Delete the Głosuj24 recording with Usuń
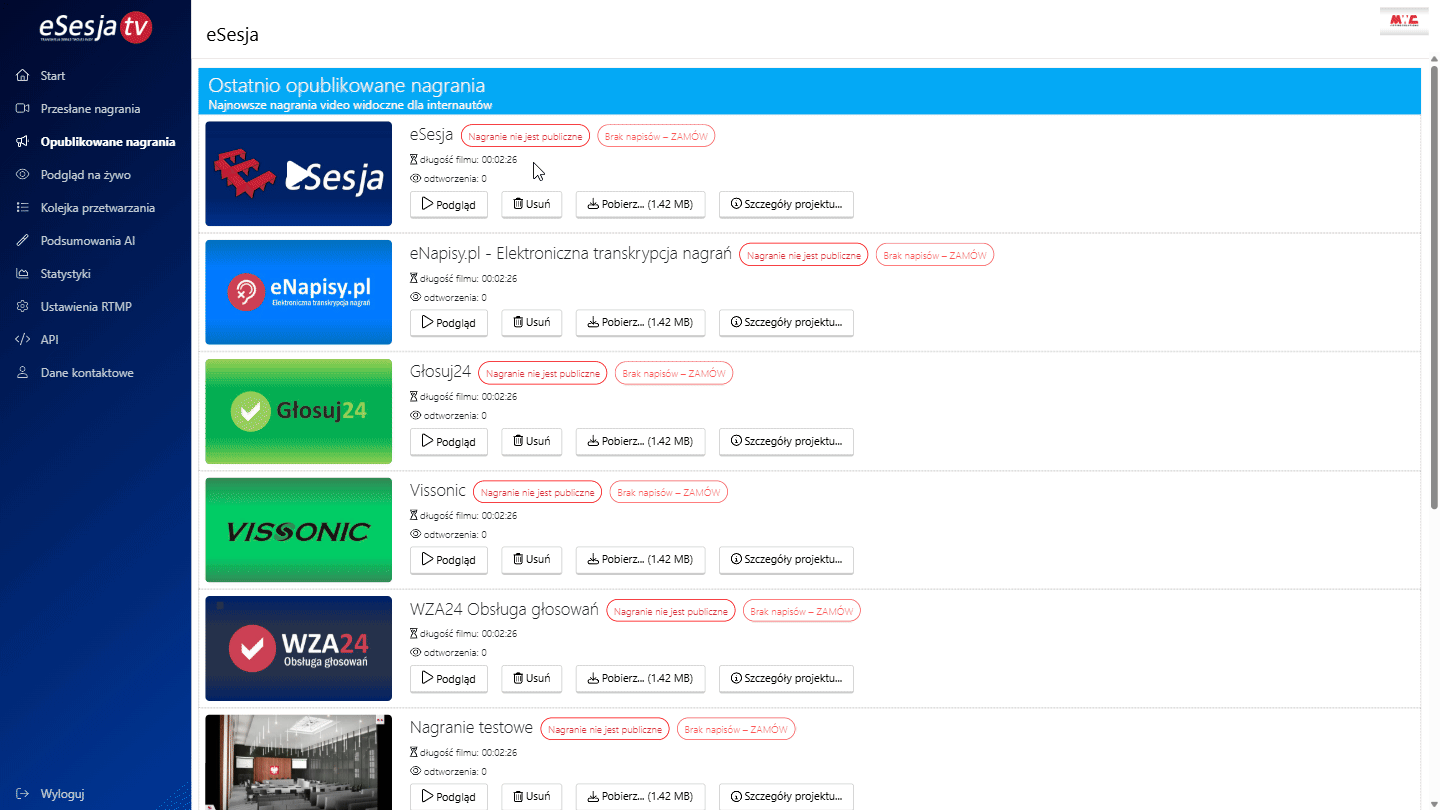Viewport: 1440px width, 810px height. [x=531, y=441]
